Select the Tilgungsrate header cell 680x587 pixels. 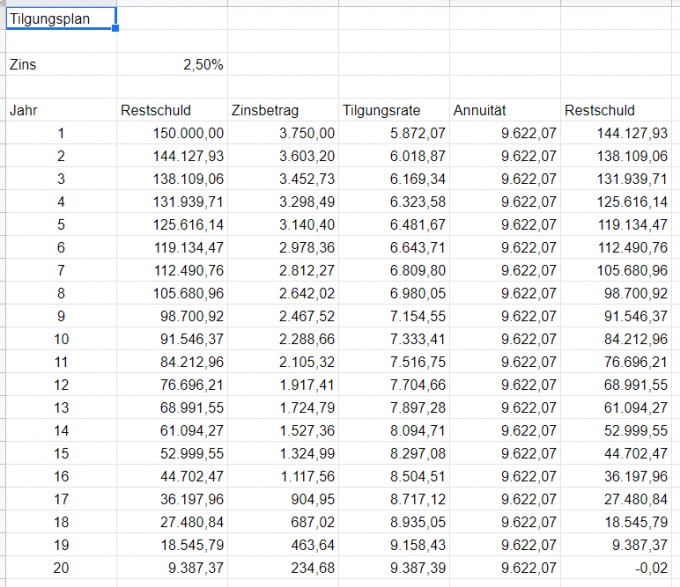pyautogui.click(x=394, y=110)
